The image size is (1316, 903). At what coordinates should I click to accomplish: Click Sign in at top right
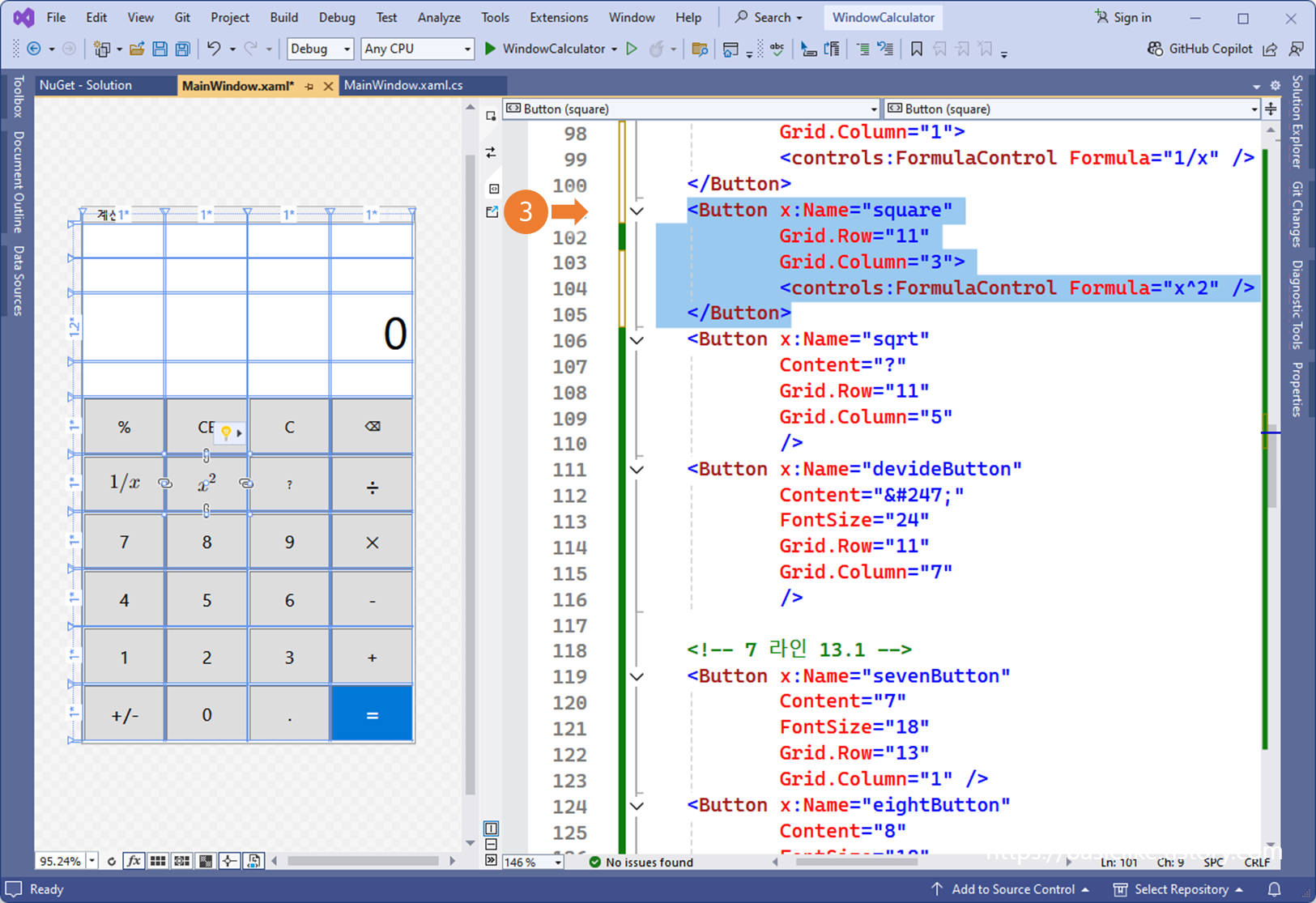1122,17
